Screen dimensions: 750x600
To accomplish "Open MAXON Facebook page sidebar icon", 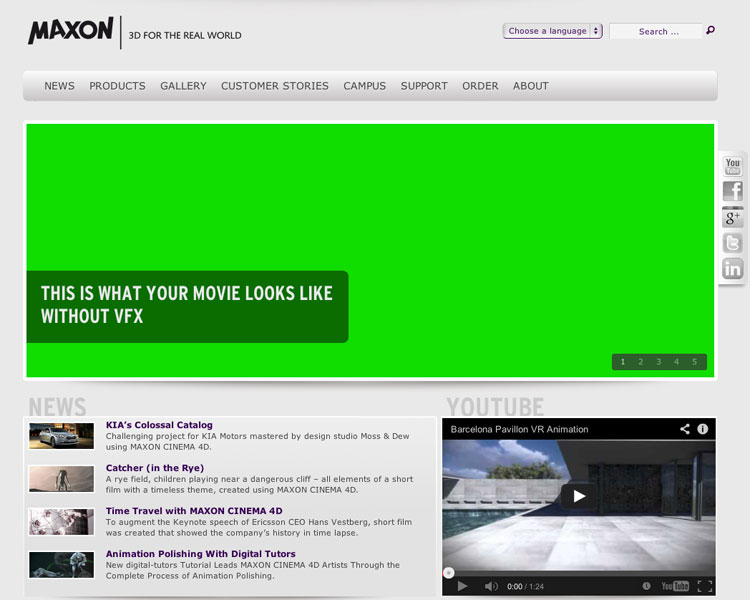I will (x=732, y=191).
